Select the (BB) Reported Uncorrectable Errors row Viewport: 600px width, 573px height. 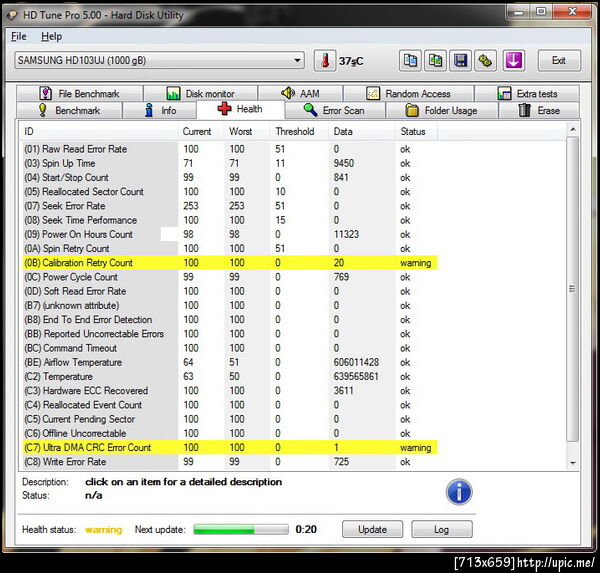[228, 333]
